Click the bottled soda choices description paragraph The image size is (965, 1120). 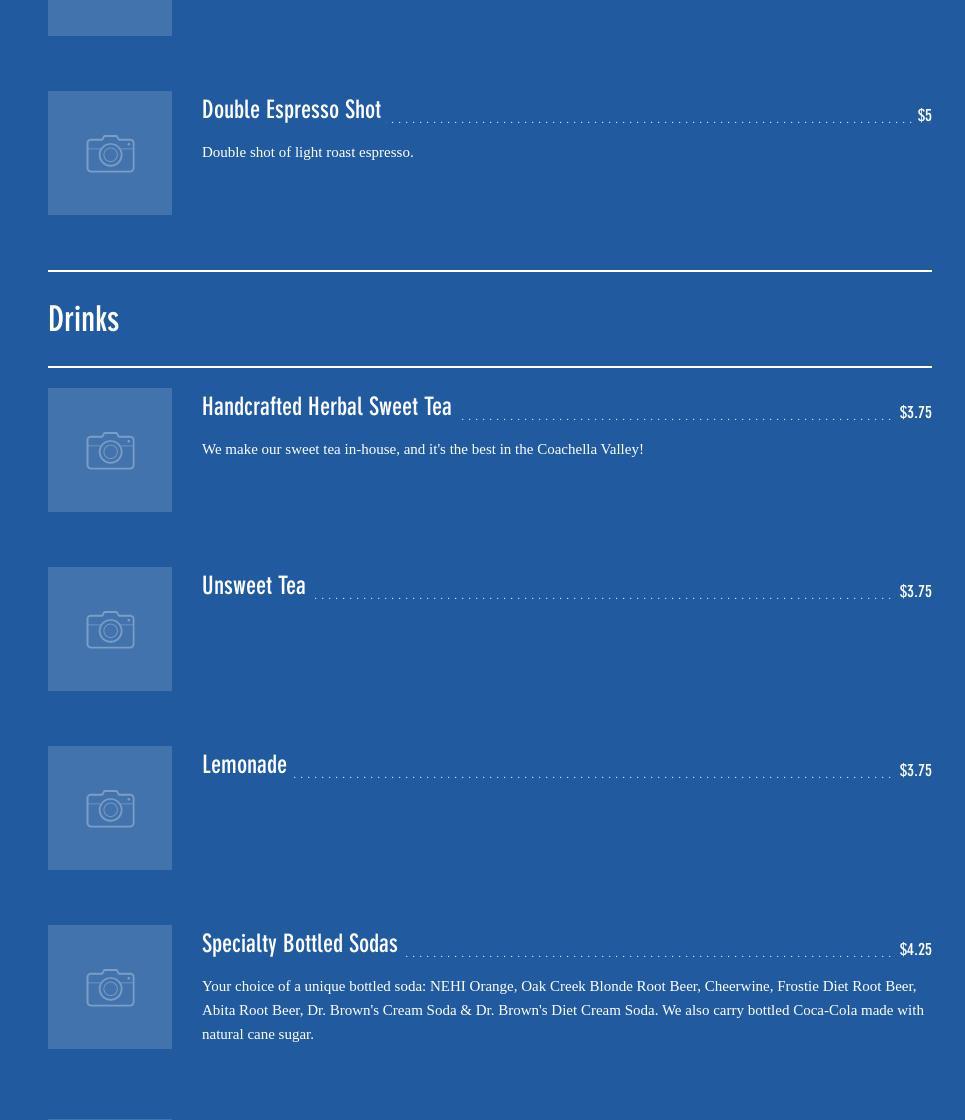(560, 1010)
